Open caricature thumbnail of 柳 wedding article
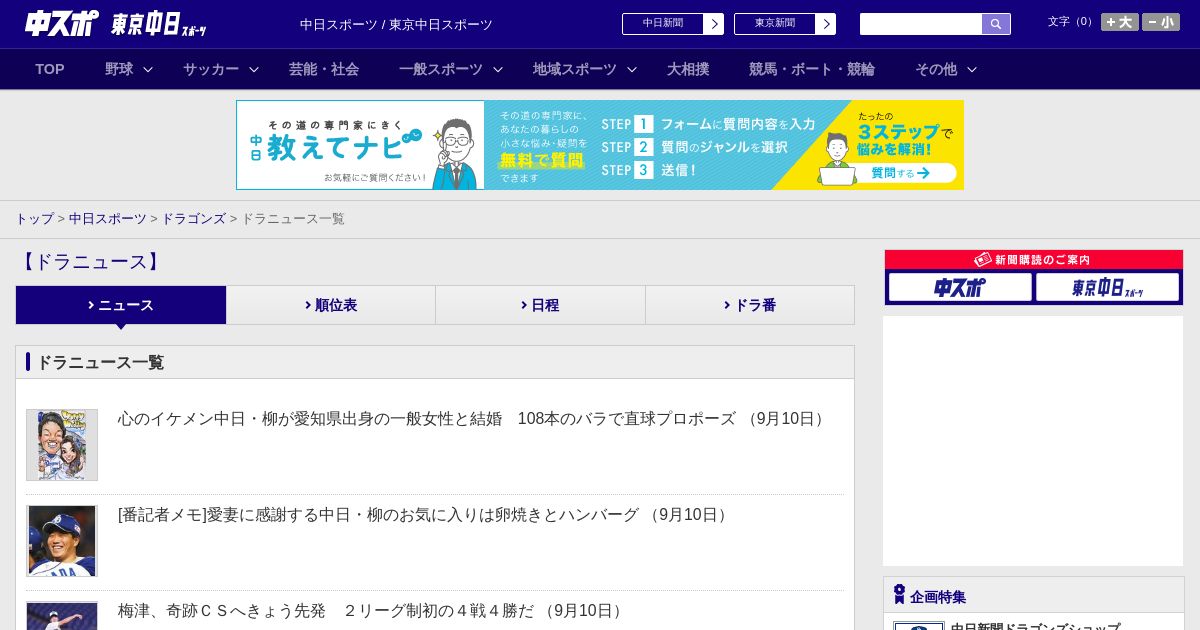Screen dimensions: 1200x630 (x=62, y=445)
